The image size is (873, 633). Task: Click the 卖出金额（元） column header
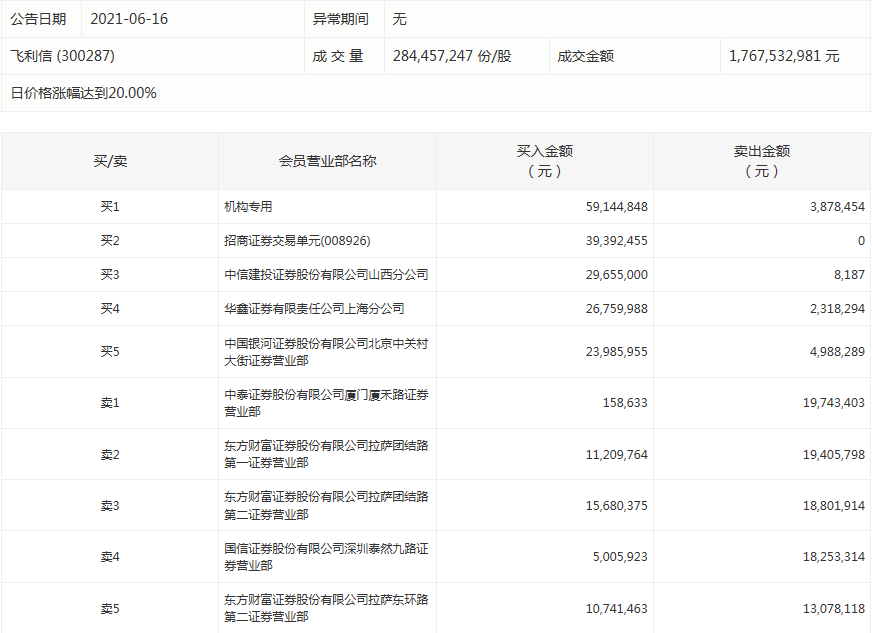[x=762, y=161]
